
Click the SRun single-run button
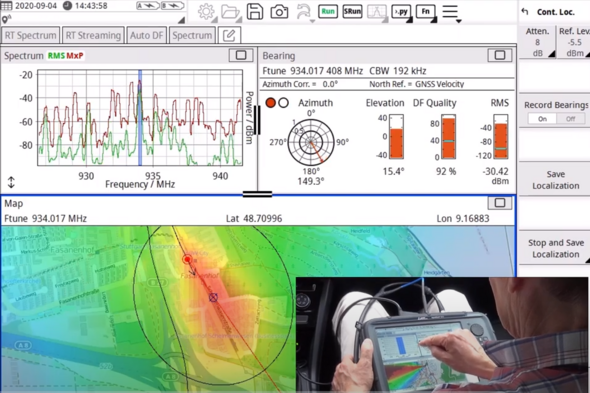click(352, 12)
